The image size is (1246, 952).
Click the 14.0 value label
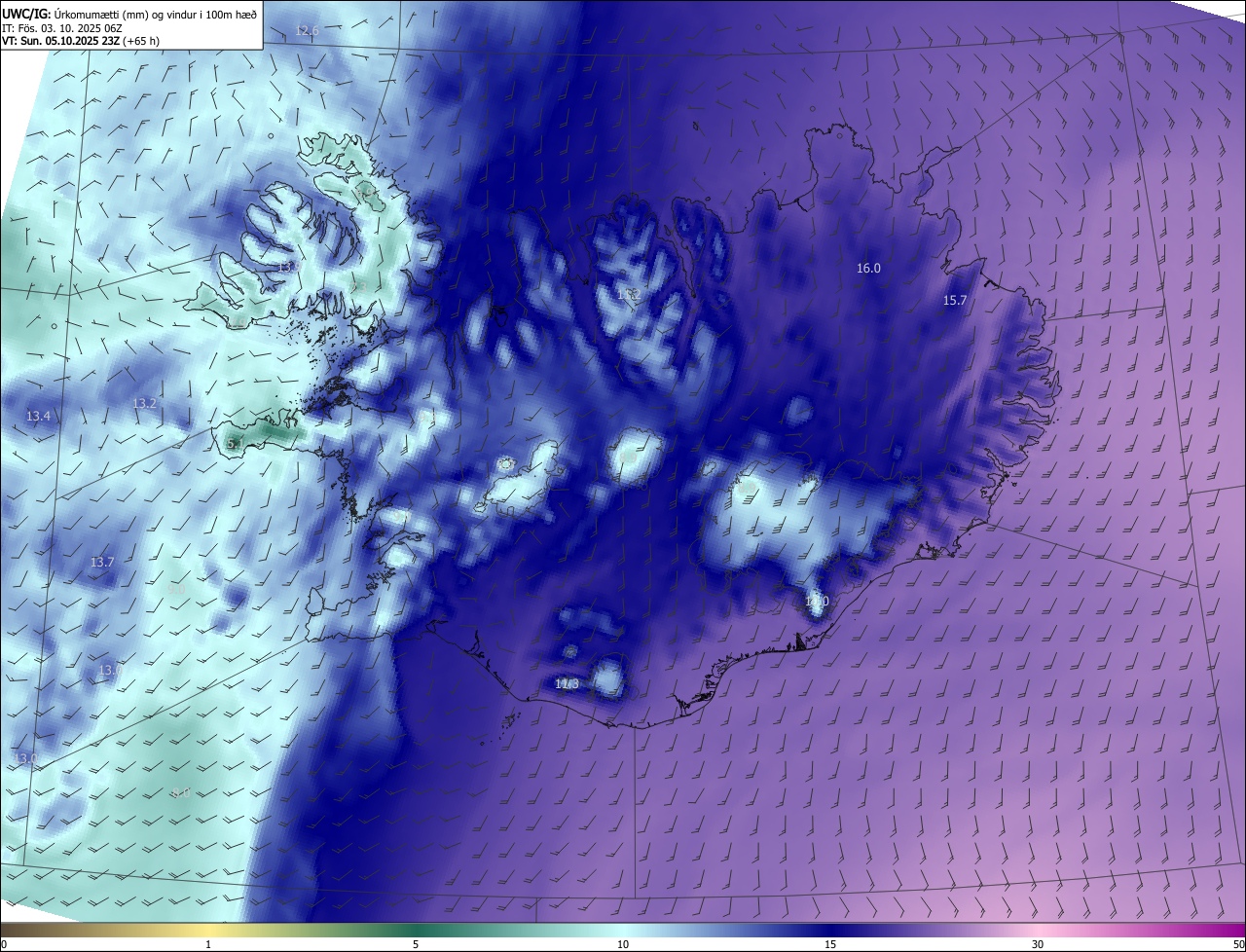[817, 602]
